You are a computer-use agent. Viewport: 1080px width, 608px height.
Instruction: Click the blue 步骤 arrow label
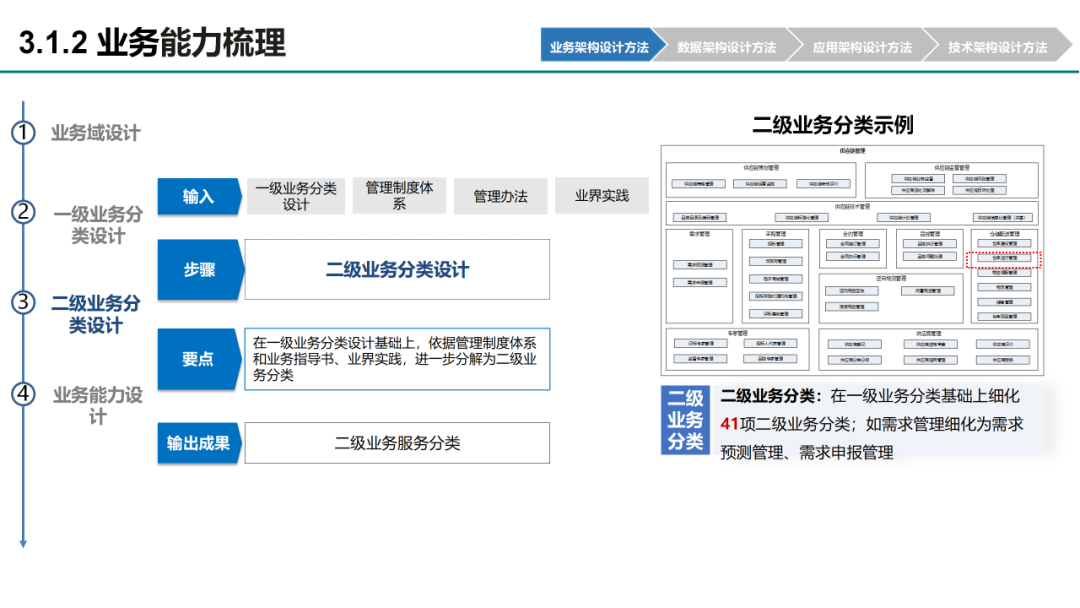point(200,269)
